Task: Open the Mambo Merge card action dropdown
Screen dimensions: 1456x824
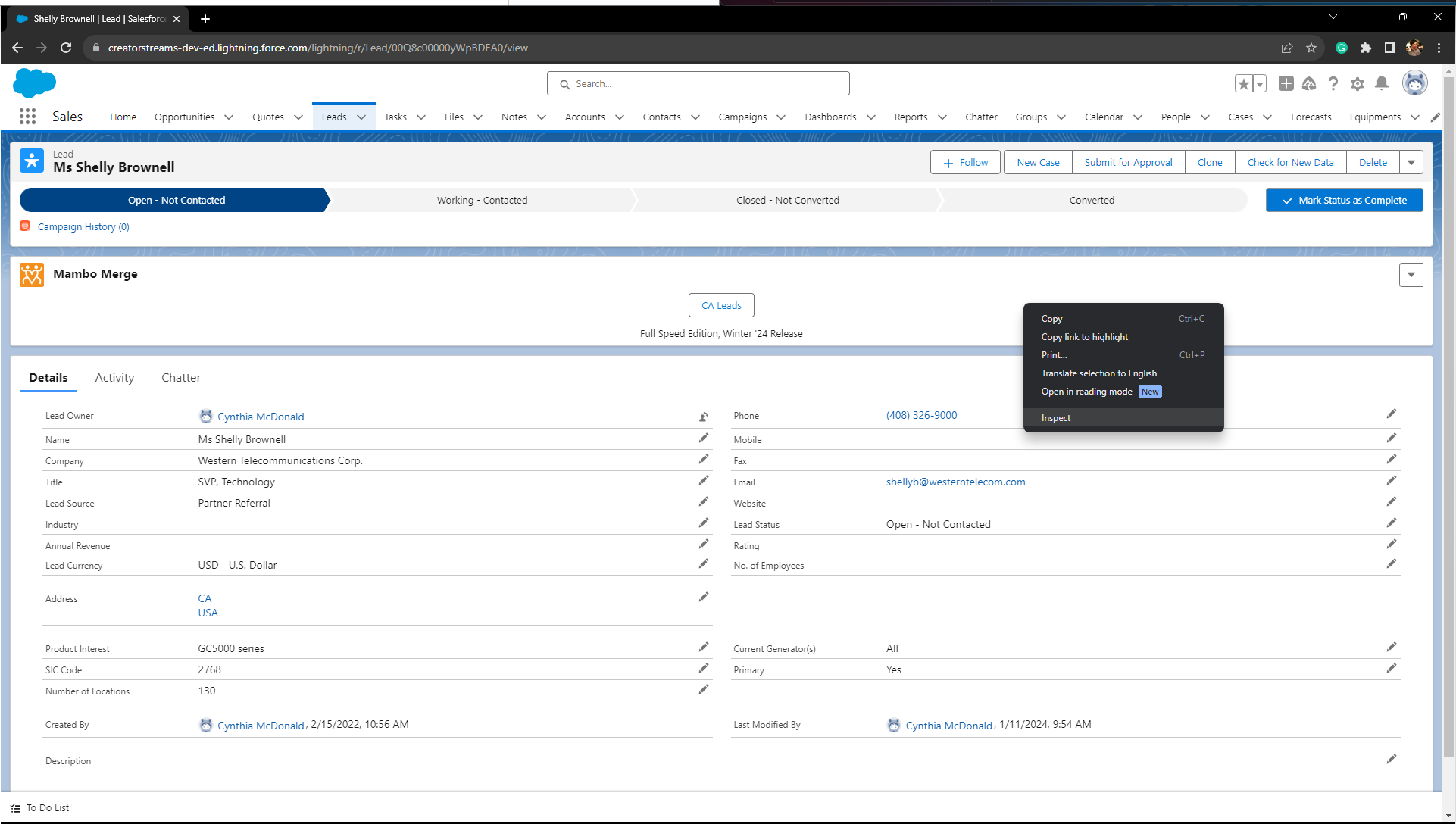Action: point(1411,274)
